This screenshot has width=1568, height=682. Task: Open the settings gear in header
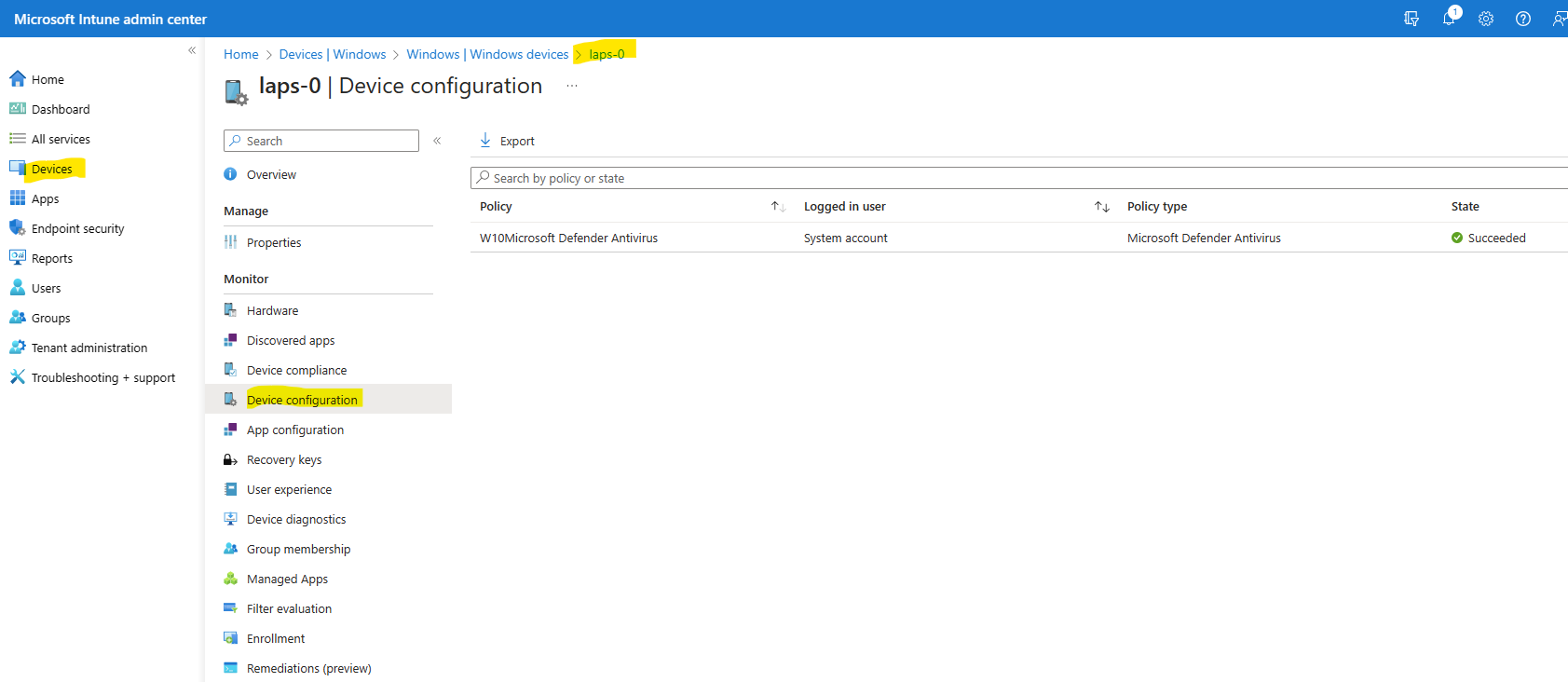point(1486,19)
